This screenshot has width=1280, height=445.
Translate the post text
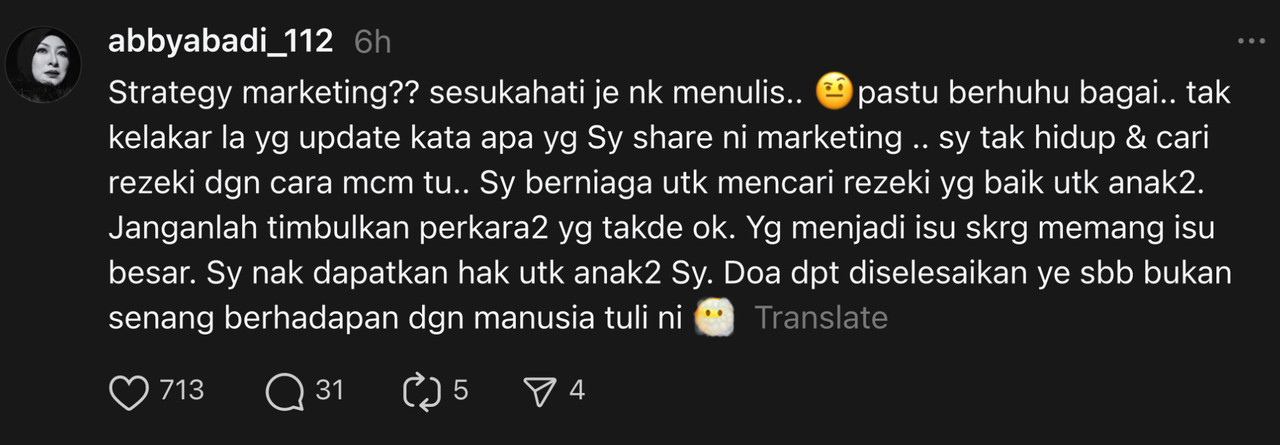pyautogui.click(x=821, y=318)
